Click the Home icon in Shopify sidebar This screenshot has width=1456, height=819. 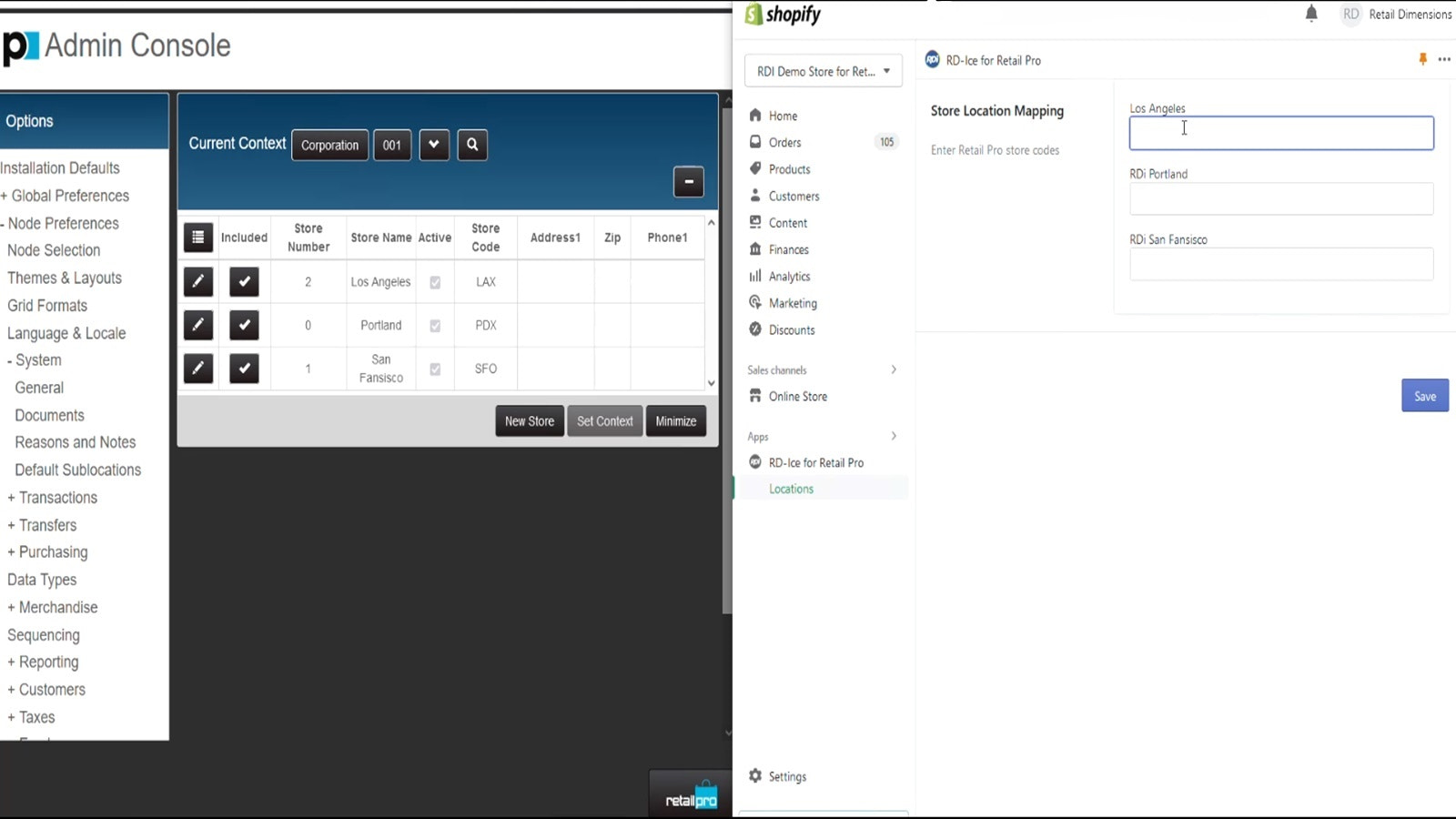755,116
